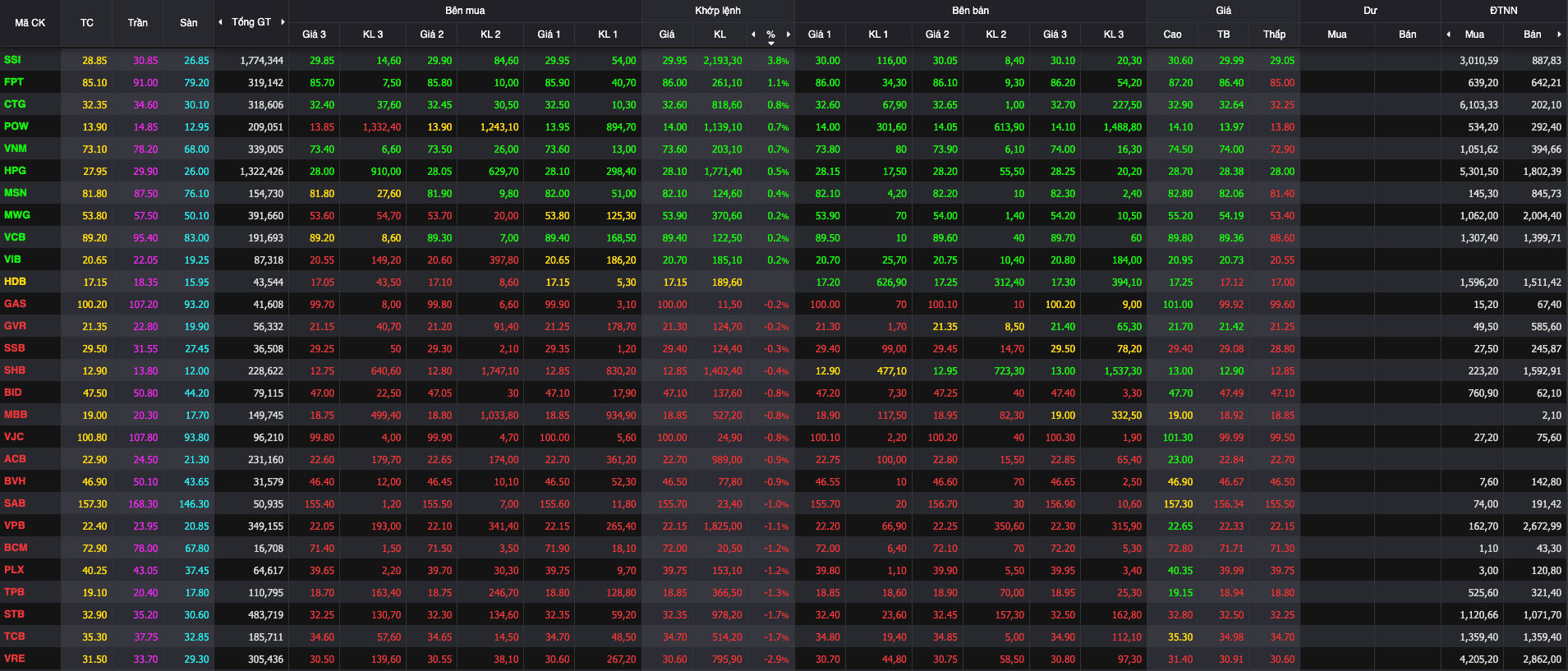The width and height of the screenshot is (1568, 671).
Task: Click the TB average price column header
Action: click(x=1224, y=34)
